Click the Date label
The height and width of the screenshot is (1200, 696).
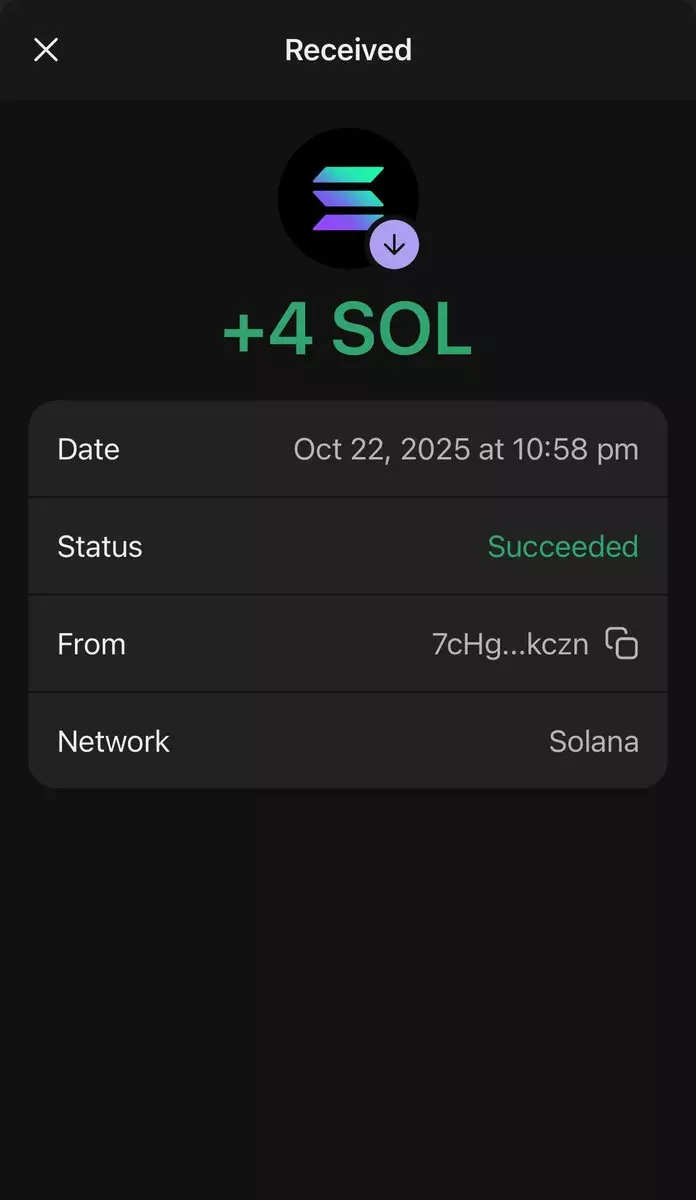(x=88, y=449)
